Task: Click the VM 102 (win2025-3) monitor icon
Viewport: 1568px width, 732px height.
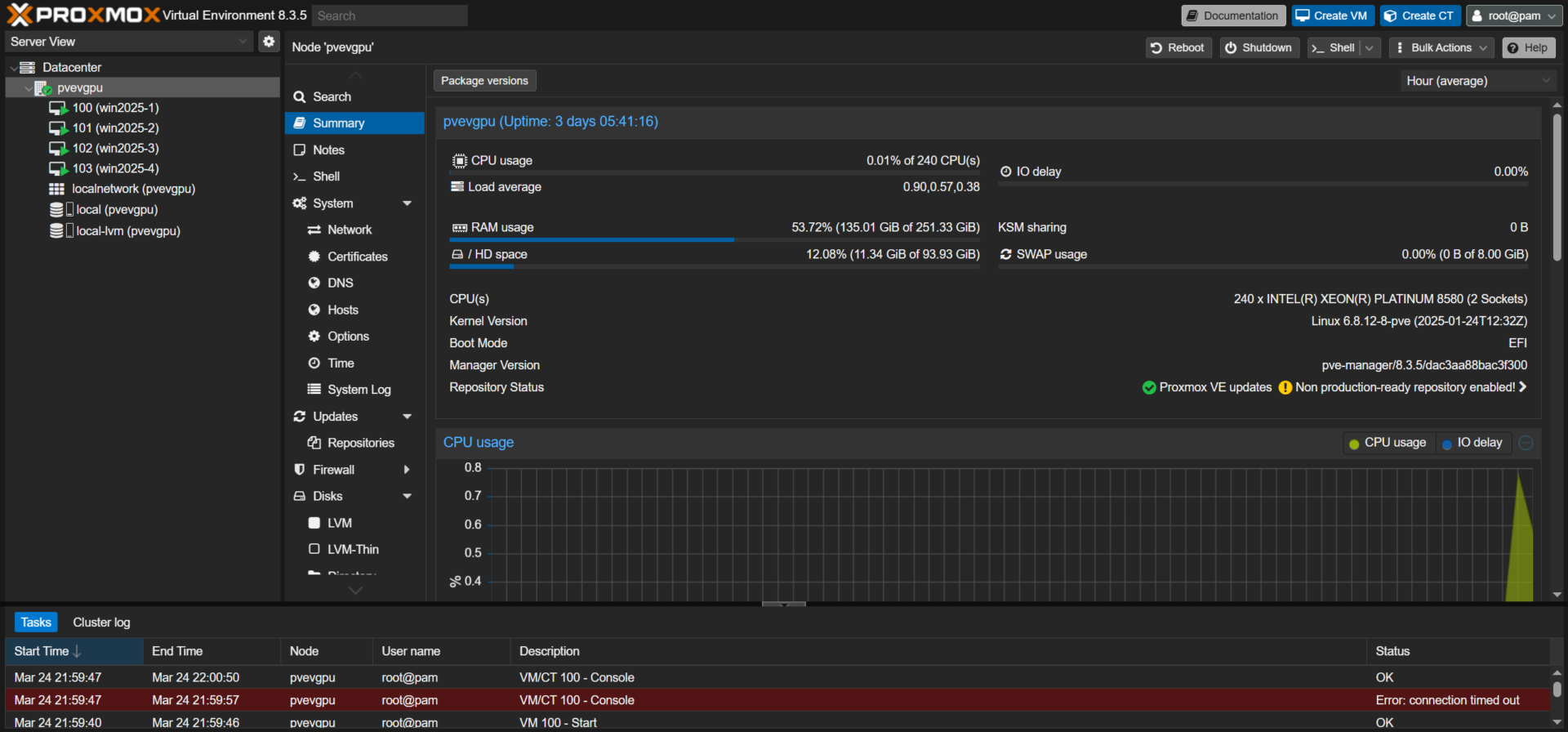Action: click(x=58, y=149)
